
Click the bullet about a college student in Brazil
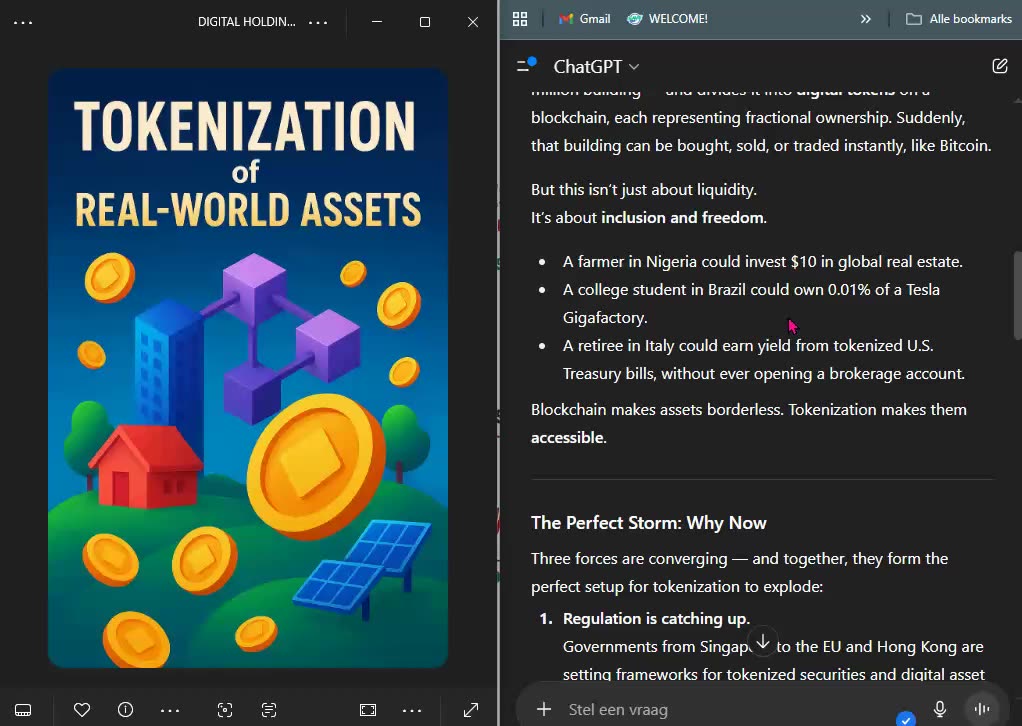[x=751, y=303]
